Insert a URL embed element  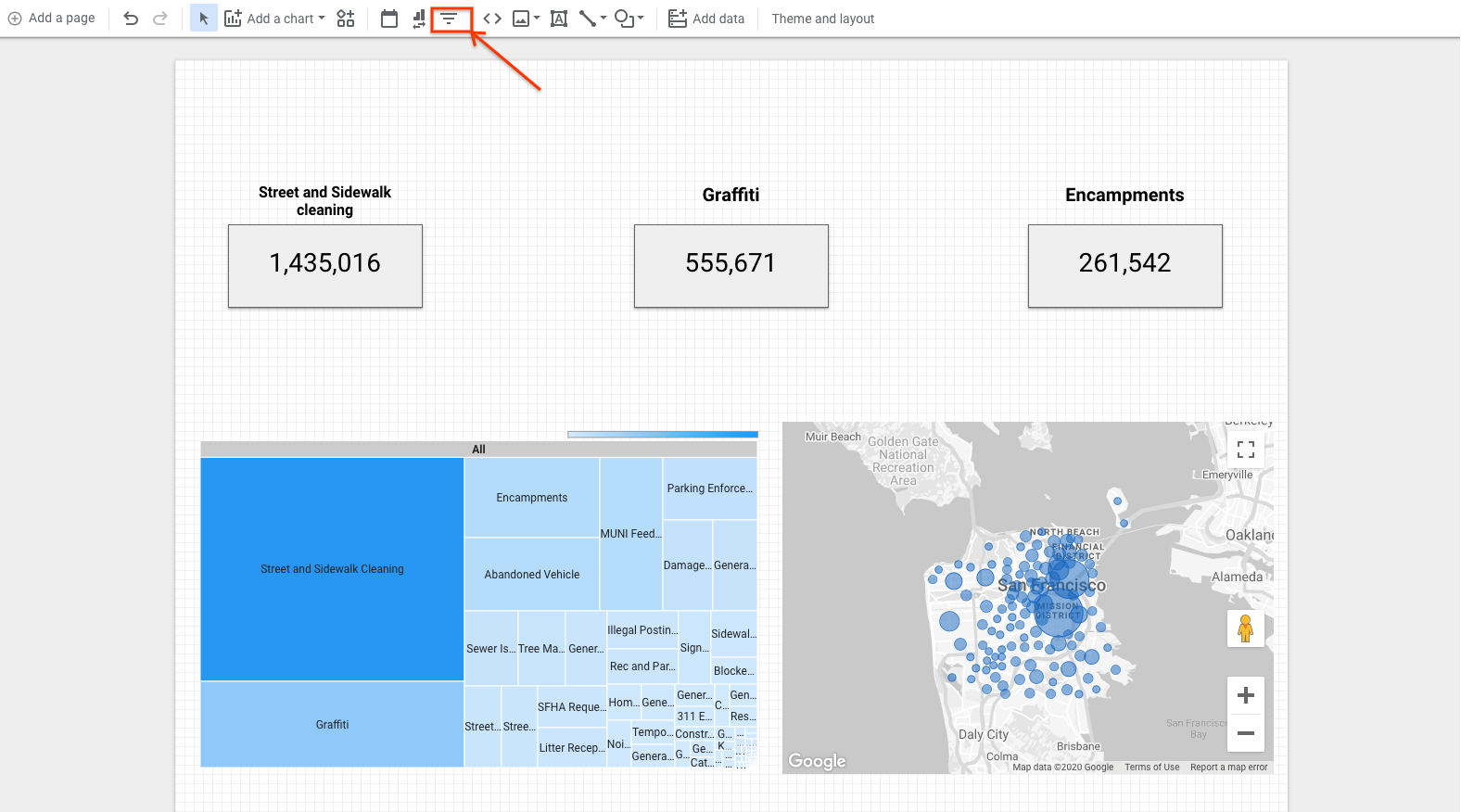[x=492, y=19]
